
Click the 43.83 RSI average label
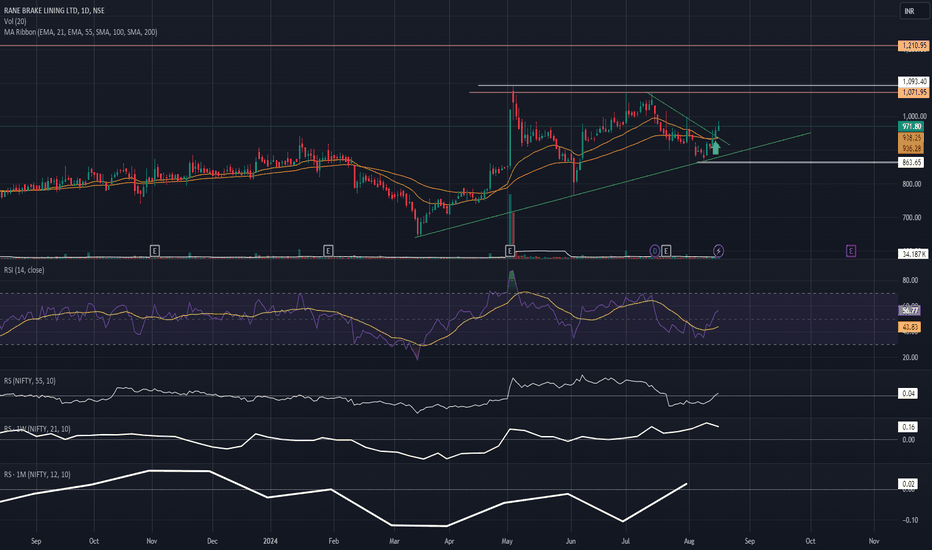pos(909,327)
